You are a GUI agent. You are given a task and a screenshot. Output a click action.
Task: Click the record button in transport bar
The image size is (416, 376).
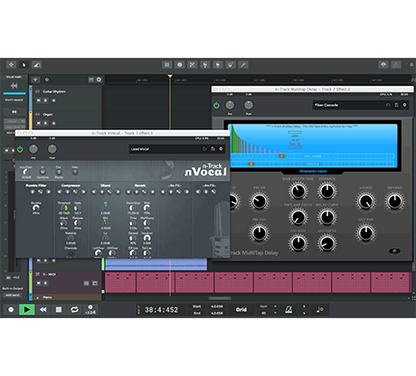coord(11,310)
